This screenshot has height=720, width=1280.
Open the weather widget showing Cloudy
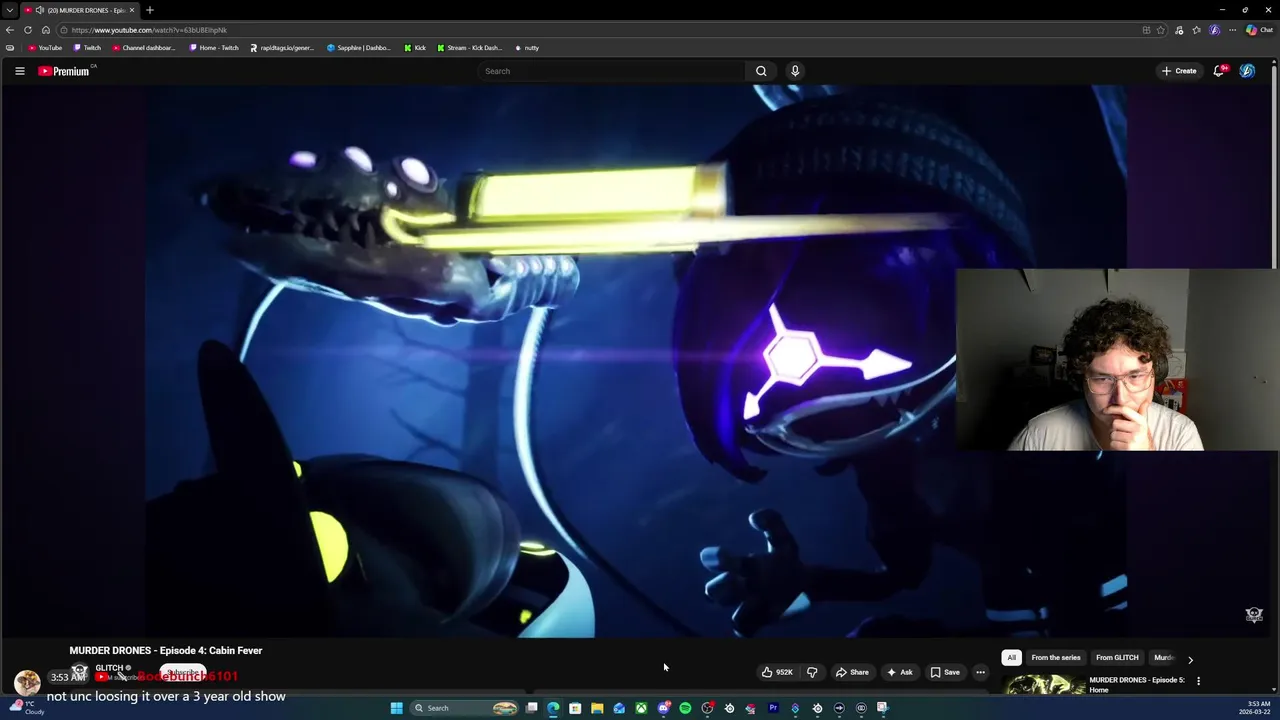(27, 708)
